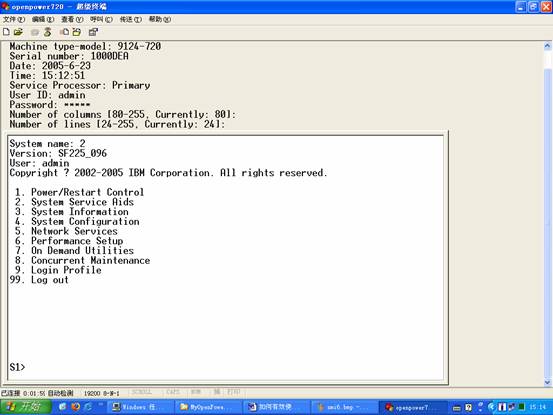
Task: Click the "Number of lines" line
Action: [x=117, y=124]
